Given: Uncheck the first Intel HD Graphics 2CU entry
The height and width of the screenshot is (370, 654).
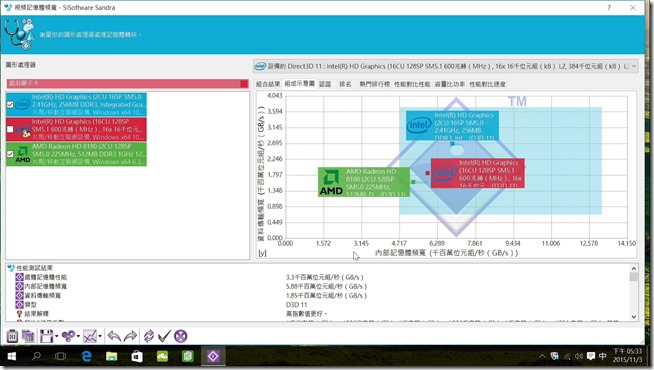Looking at the screenshot, I should pyautogui.click(x=10, y=104).
